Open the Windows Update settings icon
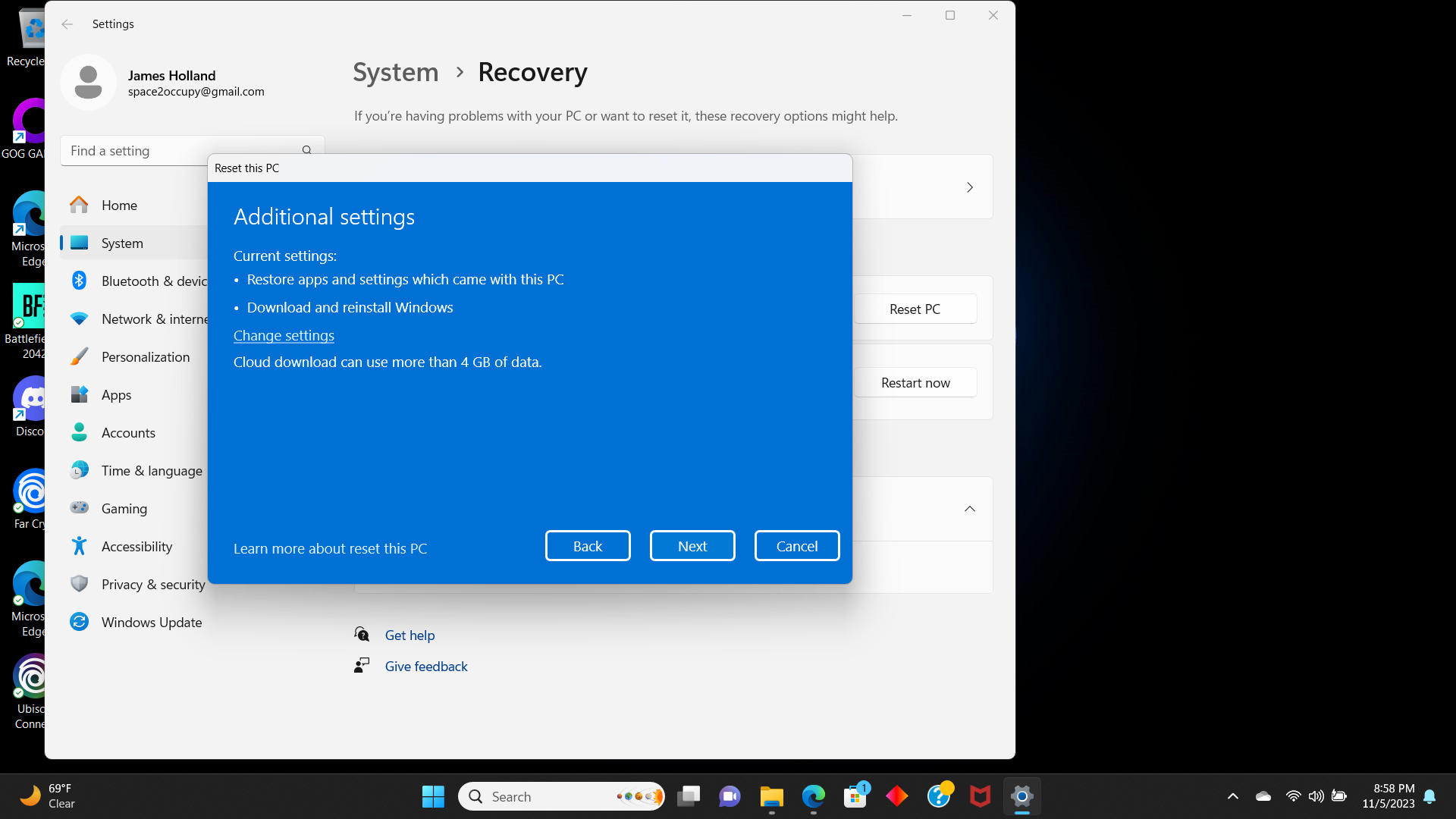Image resolution: width=1456 pixels, height=819 pixels. click(80, 622)
